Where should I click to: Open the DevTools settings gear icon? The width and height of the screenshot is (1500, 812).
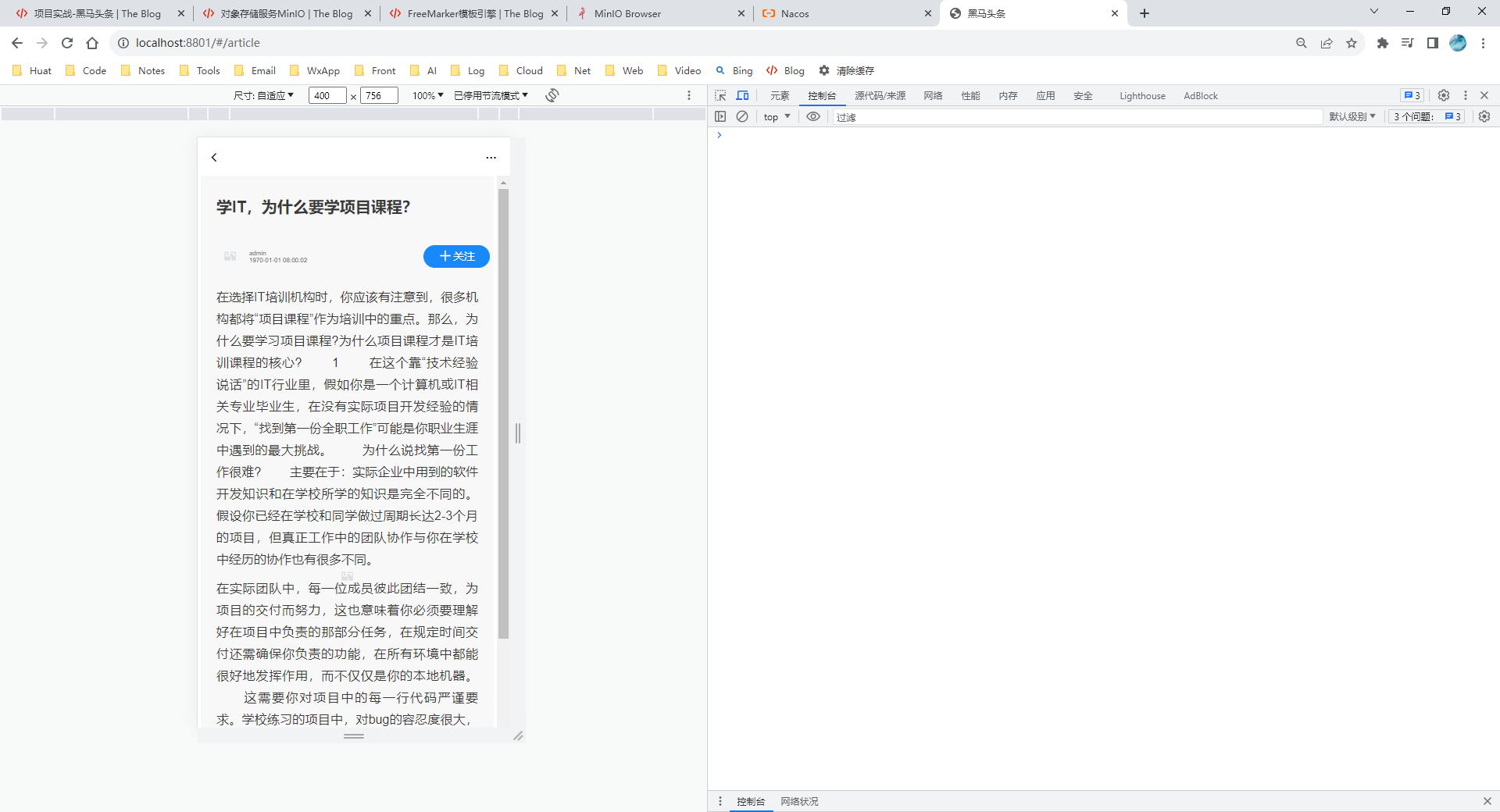click(1444, 95)
